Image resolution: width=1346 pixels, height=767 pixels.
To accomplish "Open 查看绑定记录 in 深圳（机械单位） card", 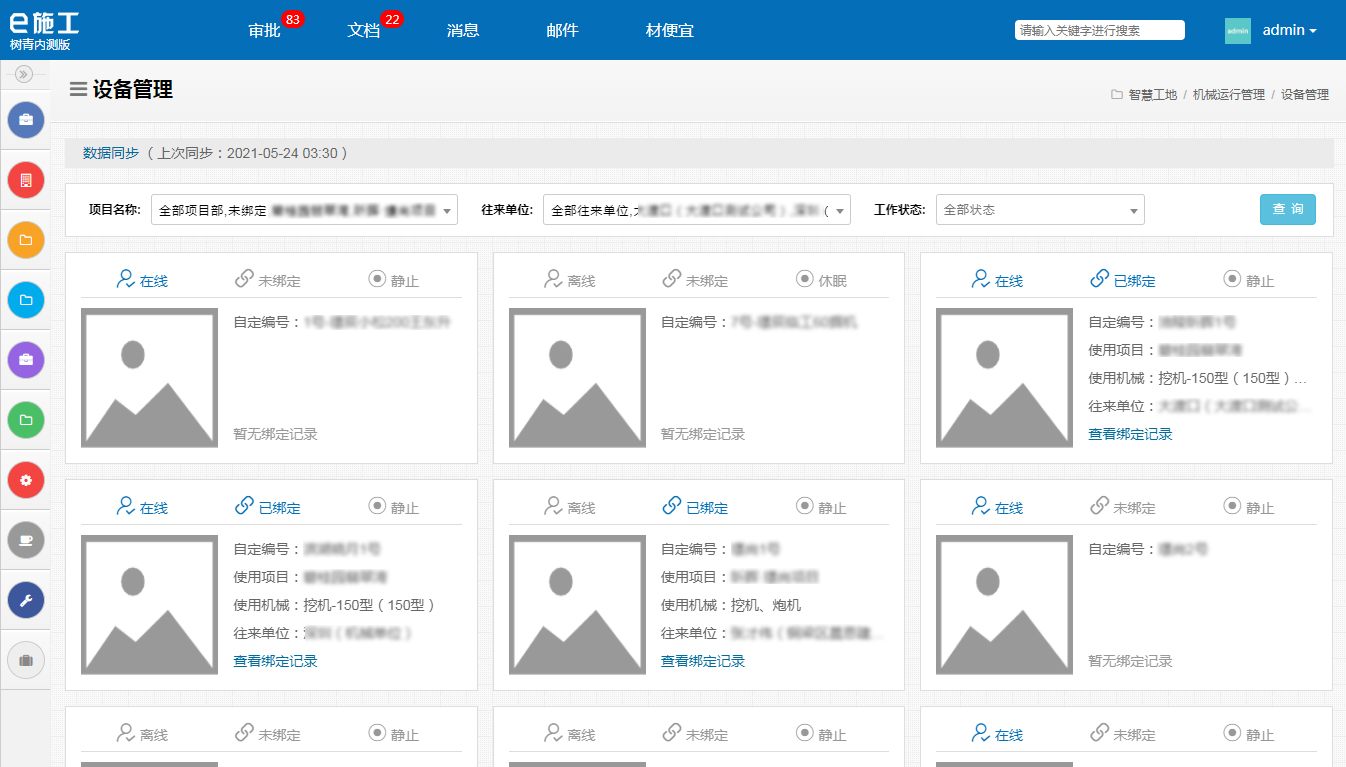I will pyautogui.click(x=276, y=661).
